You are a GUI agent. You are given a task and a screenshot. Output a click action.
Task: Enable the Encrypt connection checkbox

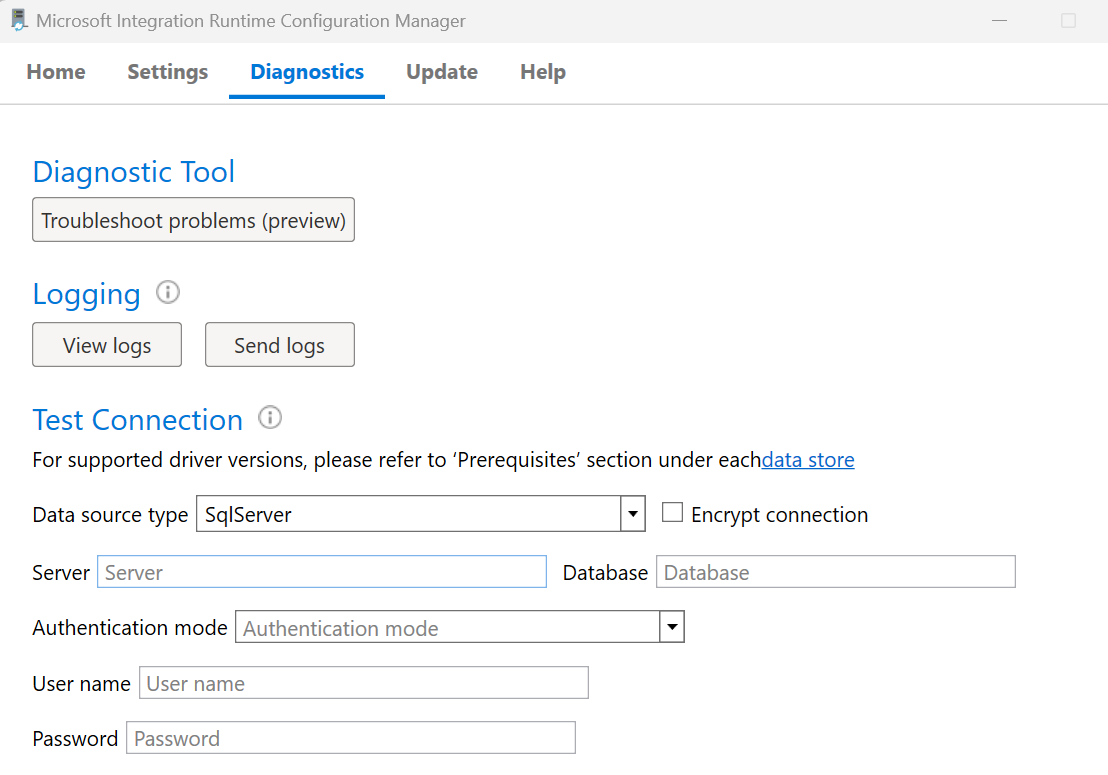pyautogui.click(x=672, y=512)
